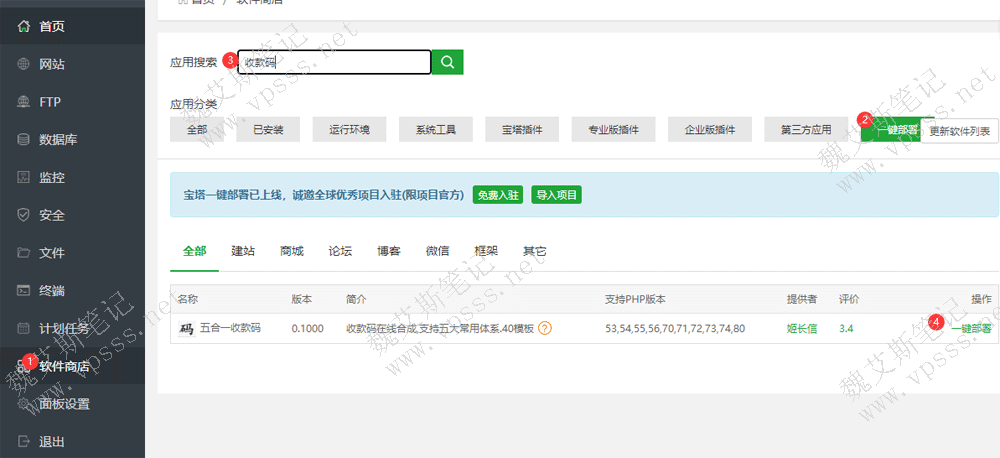Click the home icon in sidebar
The width and height of the screenshot is (1000, 458).
coord(23,26)
